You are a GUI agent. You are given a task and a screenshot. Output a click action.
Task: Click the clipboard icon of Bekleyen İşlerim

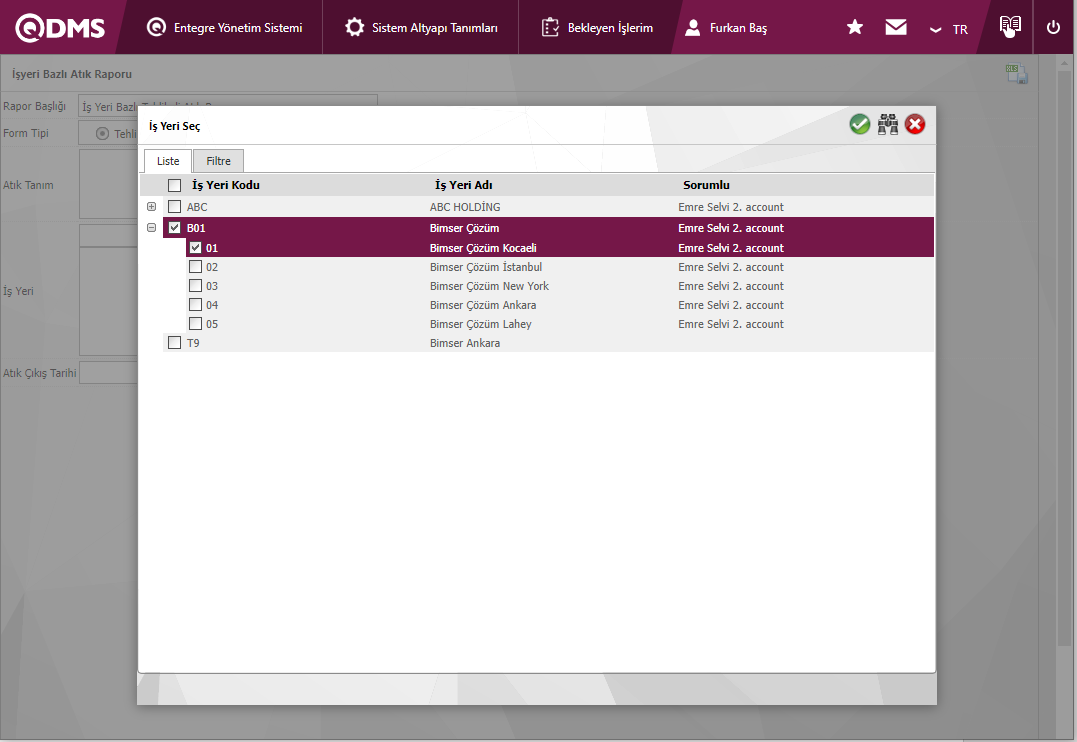point(550,27)
